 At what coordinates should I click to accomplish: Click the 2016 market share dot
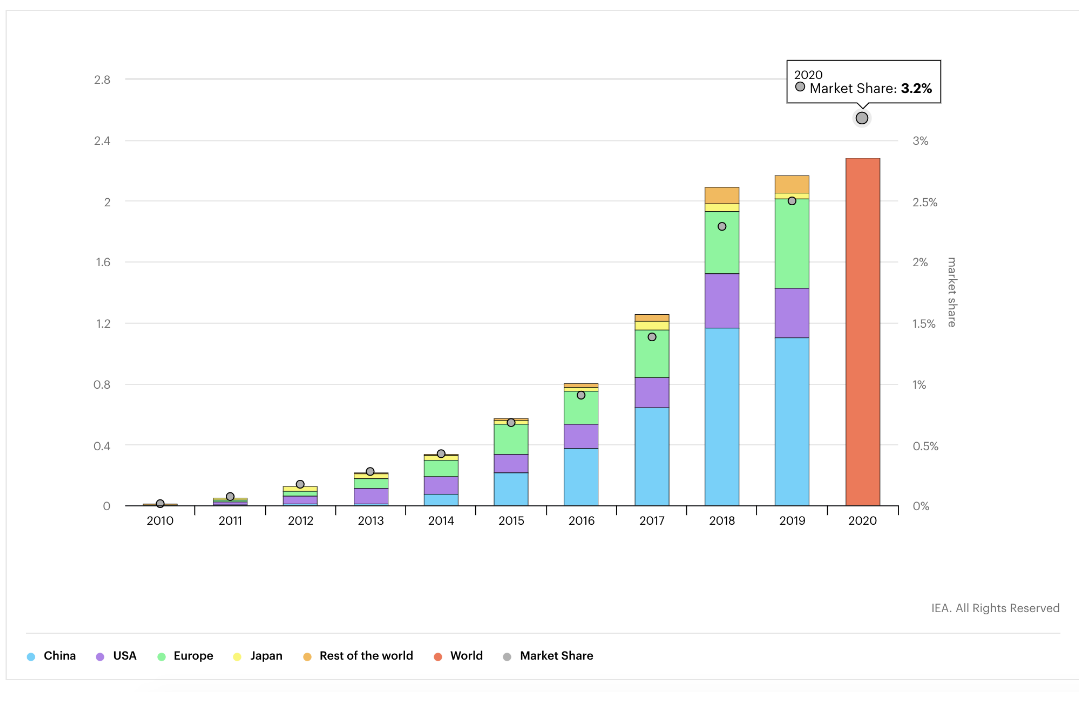pos(581,395)
